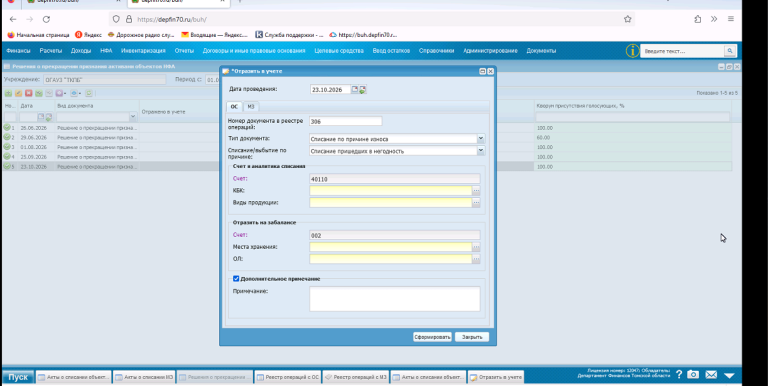Click the Сформировать button
Screen dimensions: 768x386
(432, 337)
